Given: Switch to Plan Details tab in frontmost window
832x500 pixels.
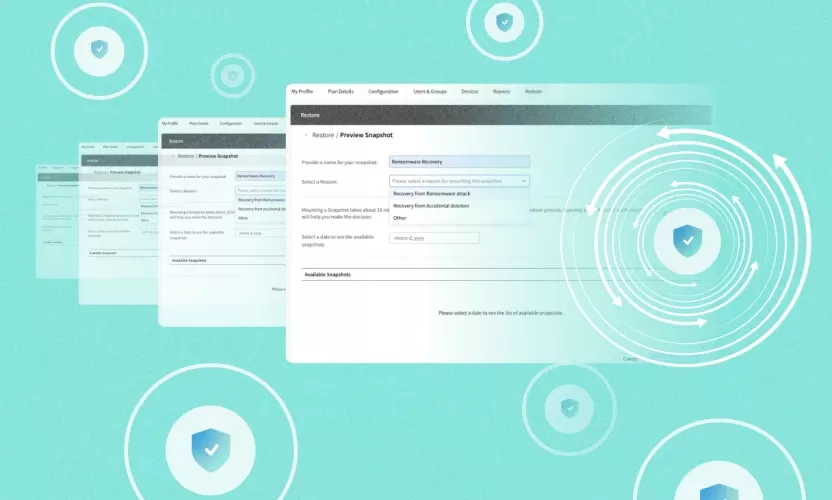Looking at the screenshot, I should pos(340,91).
